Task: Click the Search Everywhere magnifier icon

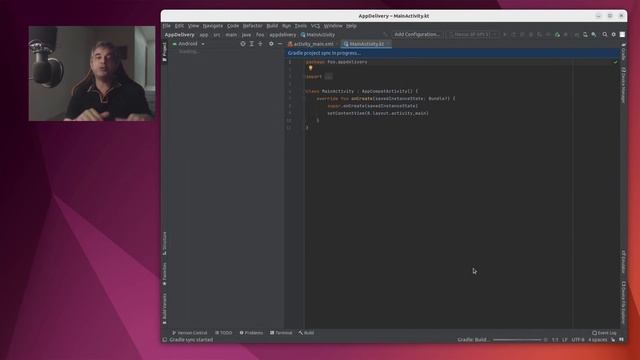Action: [x=605, y=35]
